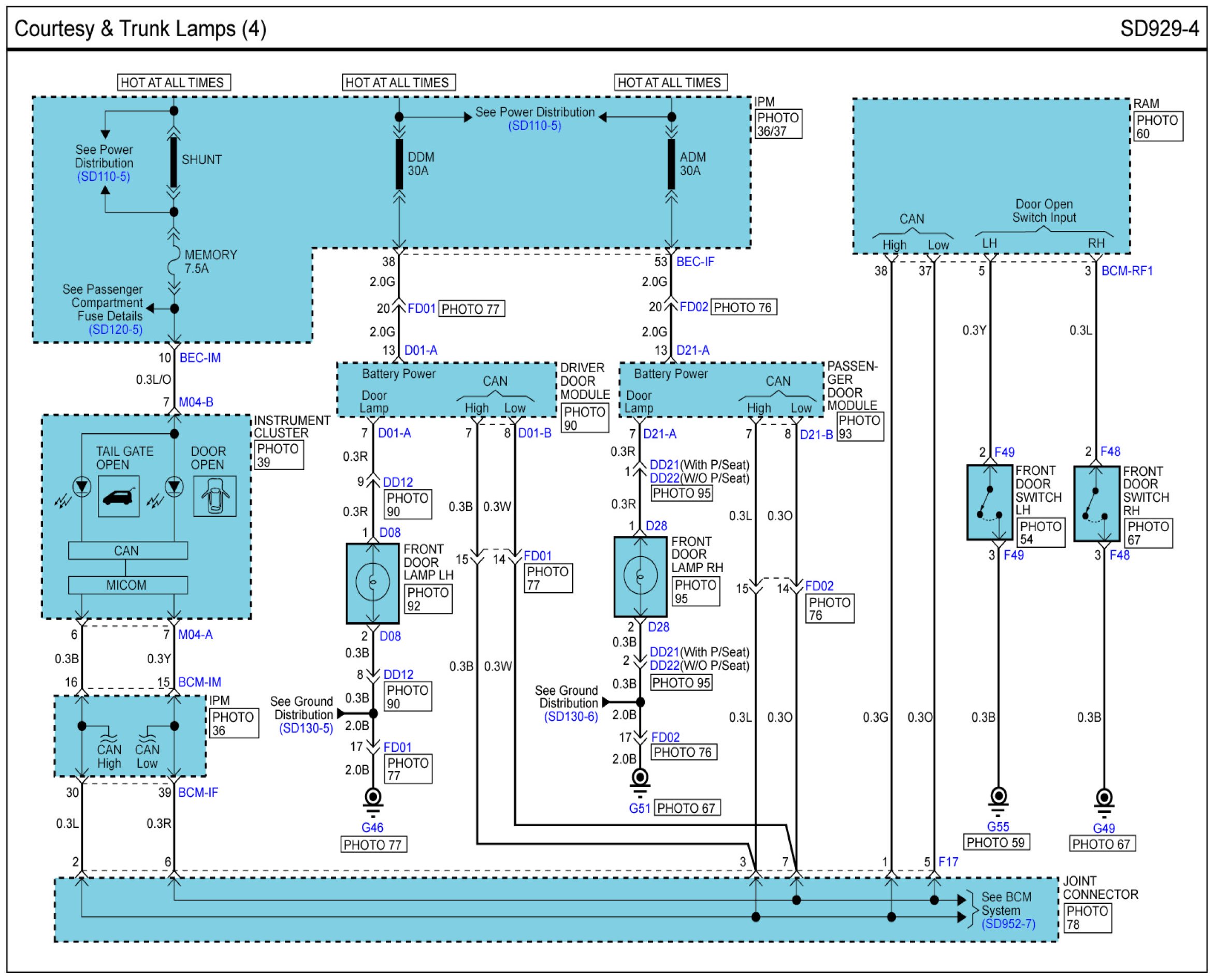Open the SD120-5 fuse details link
The height and width of the screenshot is (980, 1215).
(x=115, y=330)
